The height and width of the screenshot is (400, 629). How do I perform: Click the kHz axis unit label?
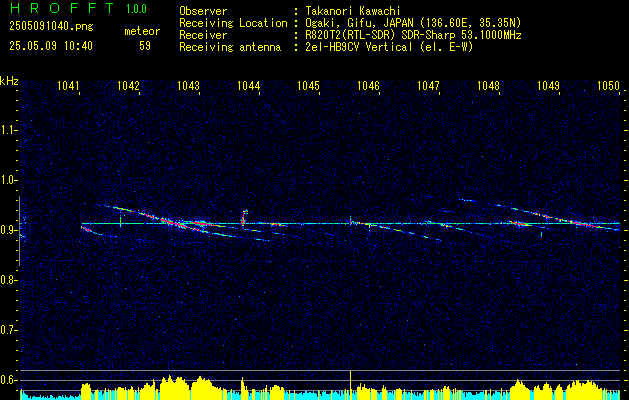click(x=9, y=81)
